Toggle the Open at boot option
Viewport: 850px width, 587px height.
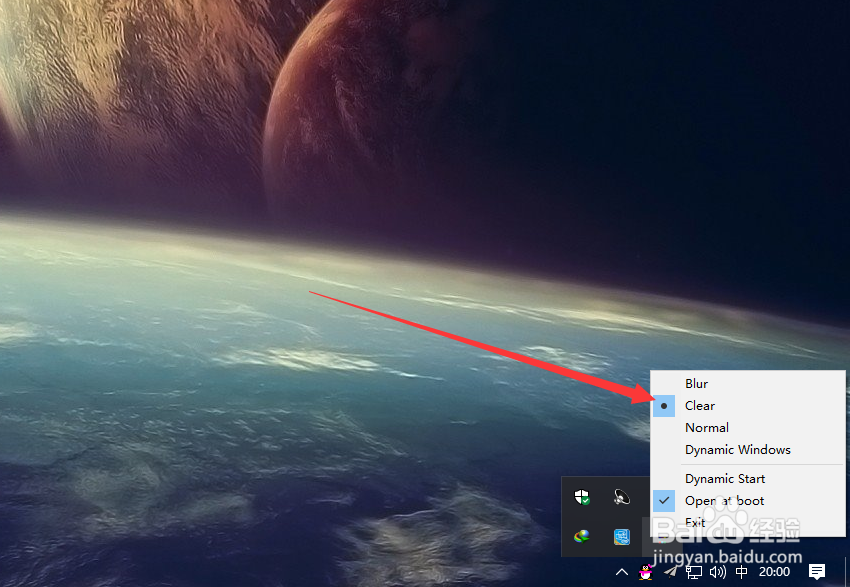pyautogui.click(x=748, y=501)
